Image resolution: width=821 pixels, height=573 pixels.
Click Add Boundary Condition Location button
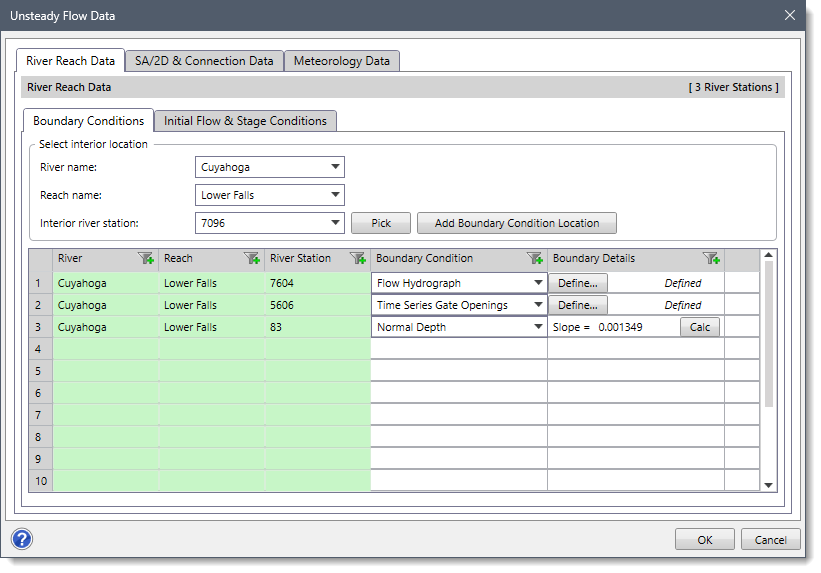516,223
